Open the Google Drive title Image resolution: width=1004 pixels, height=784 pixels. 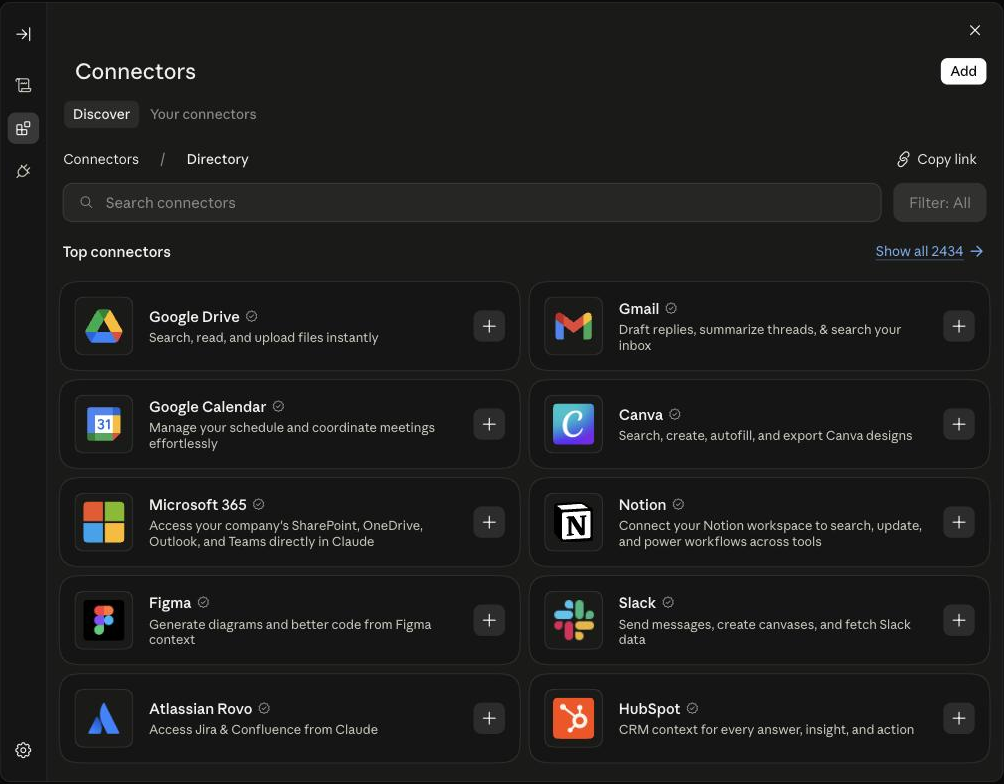click(x=194, y=316)
